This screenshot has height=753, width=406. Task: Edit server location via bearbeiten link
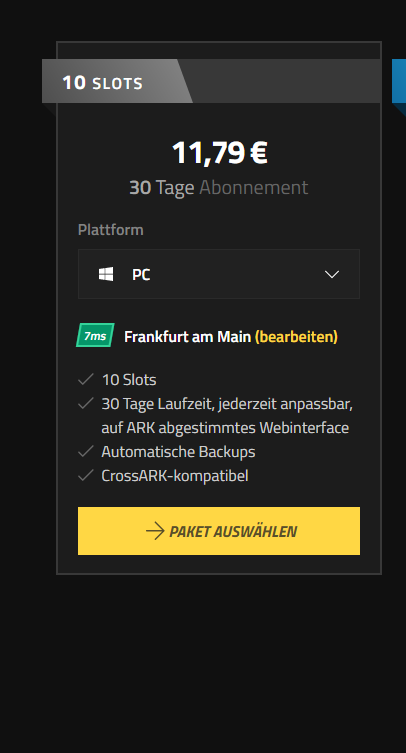pos(296,337)
